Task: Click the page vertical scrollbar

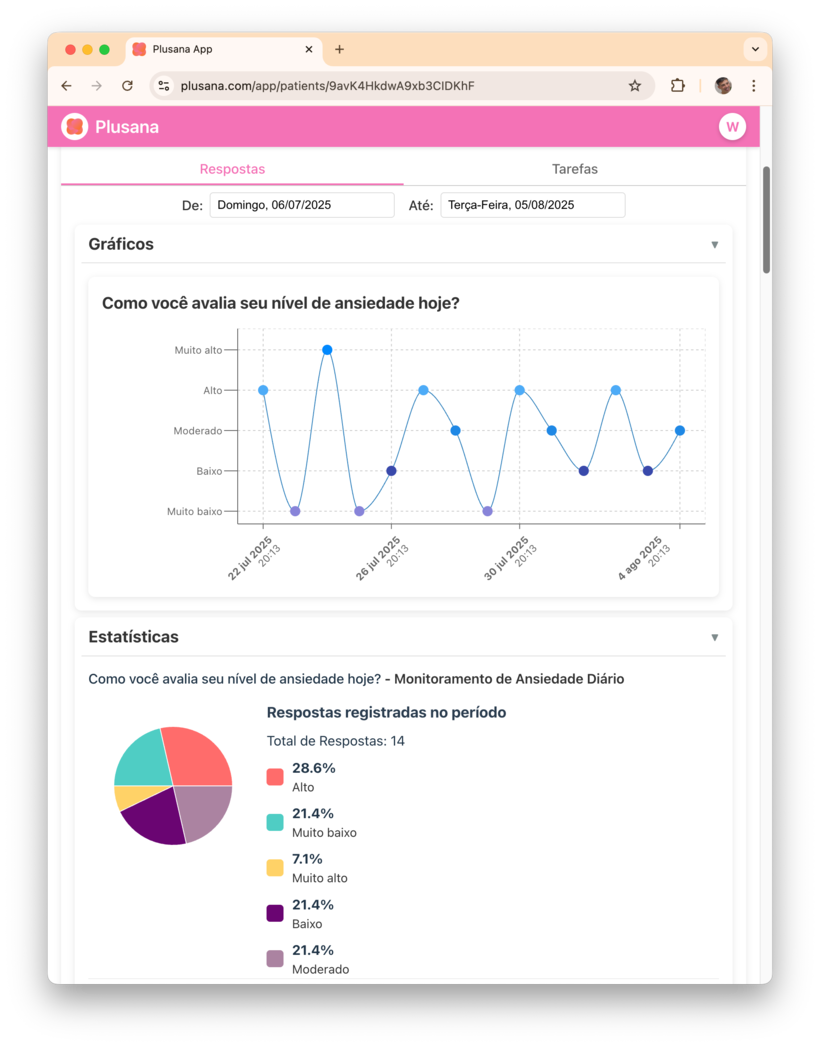Action: click(x=766, y=220)
